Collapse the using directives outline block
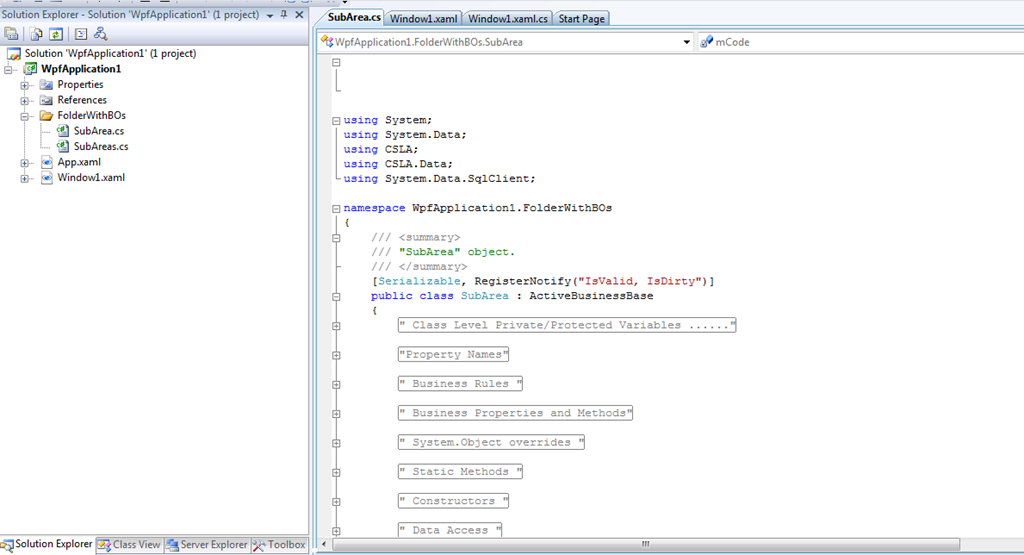The height and width of the screenshot is (555, 1024). tap(336, 121)
